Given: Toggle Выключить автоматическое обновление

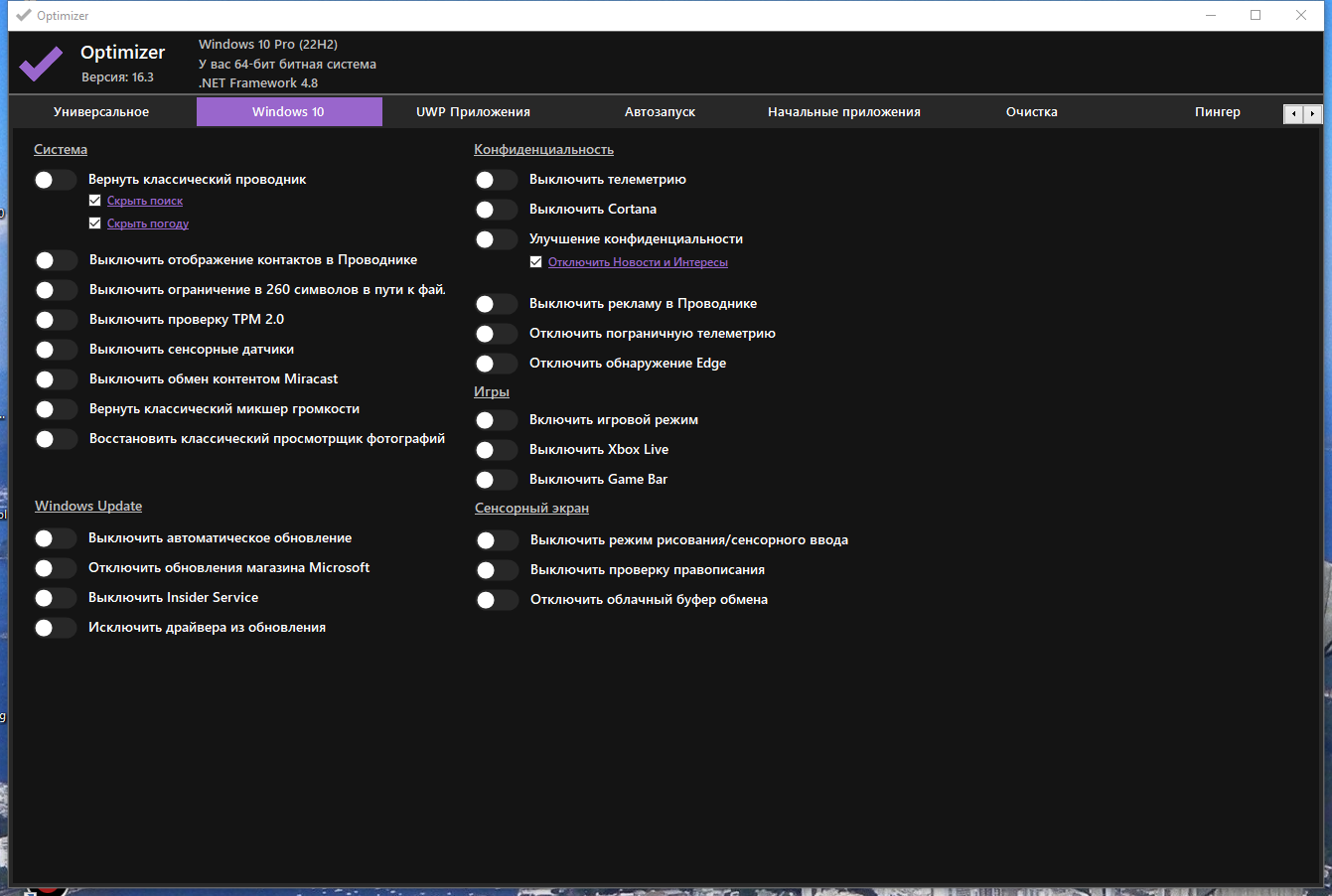Looking at the screenshot, I should click(56, 538).
